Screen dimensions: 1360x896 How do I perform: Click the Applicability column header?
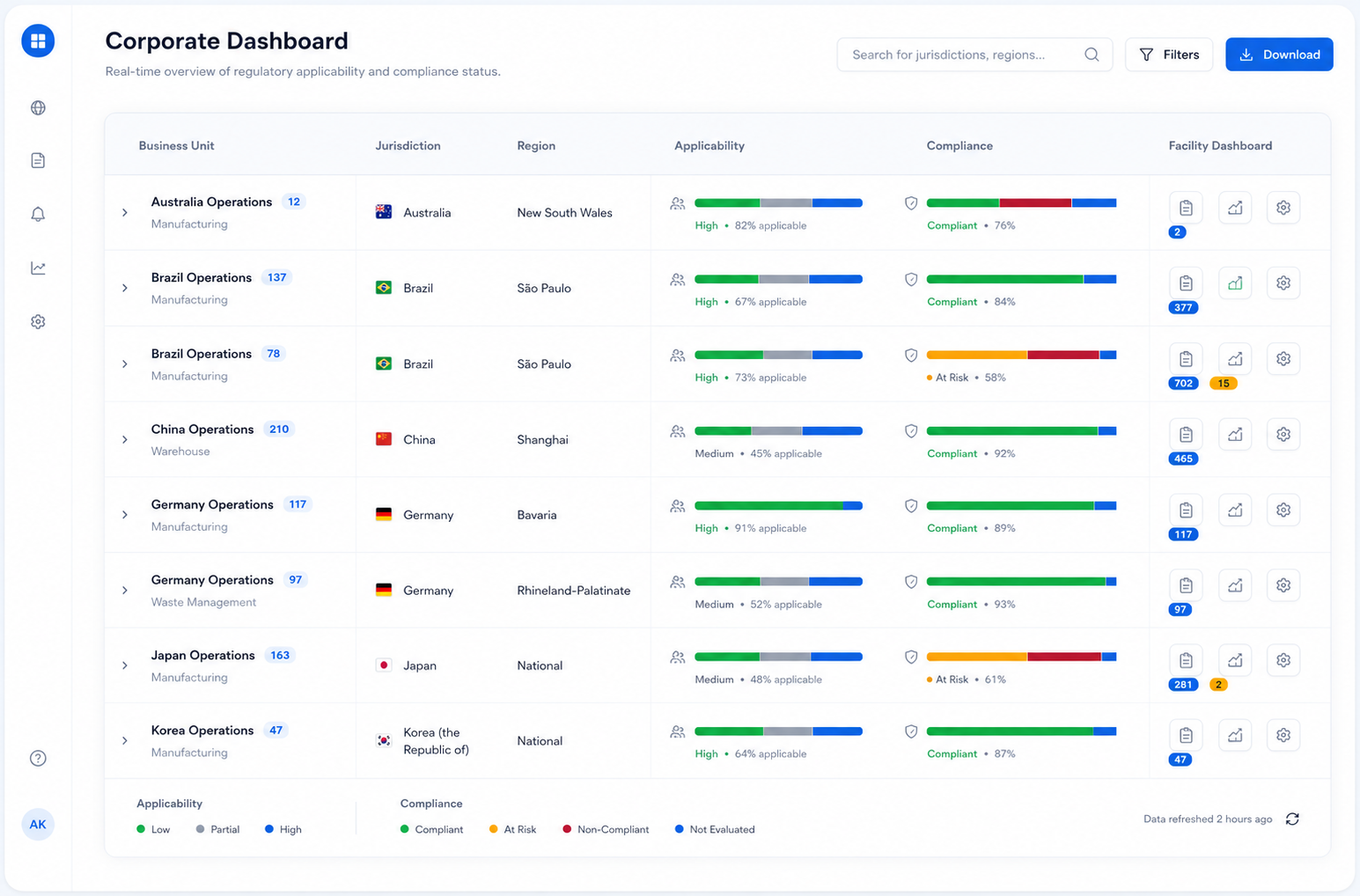[709, 146]
